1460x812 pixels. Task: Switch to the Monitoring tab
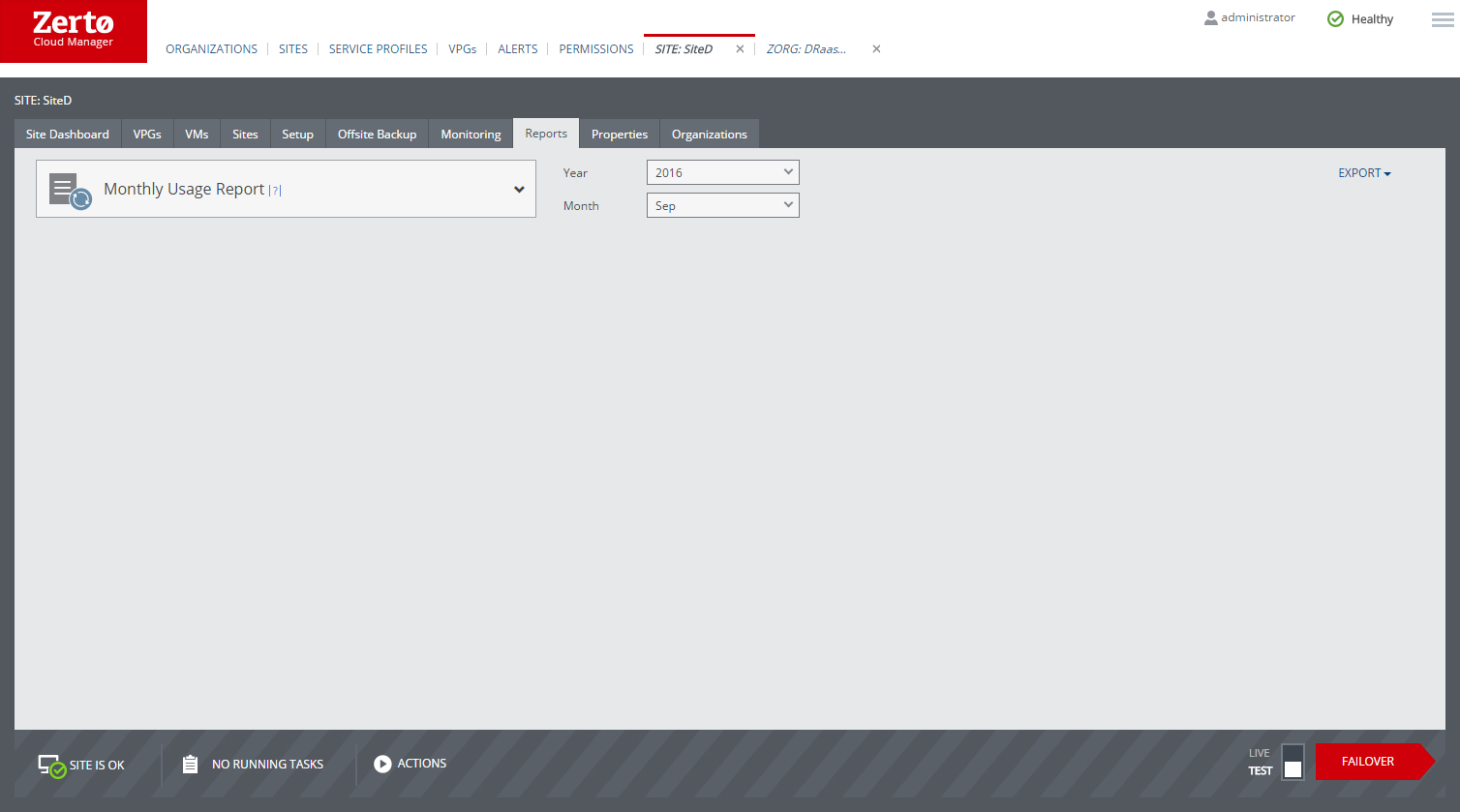tap(471, 134)
